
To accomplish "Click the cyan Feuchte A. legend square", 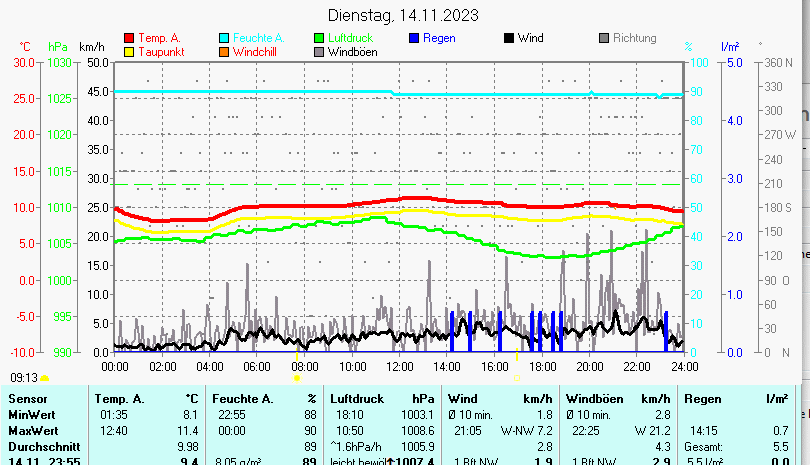I will tap(224, 38).
